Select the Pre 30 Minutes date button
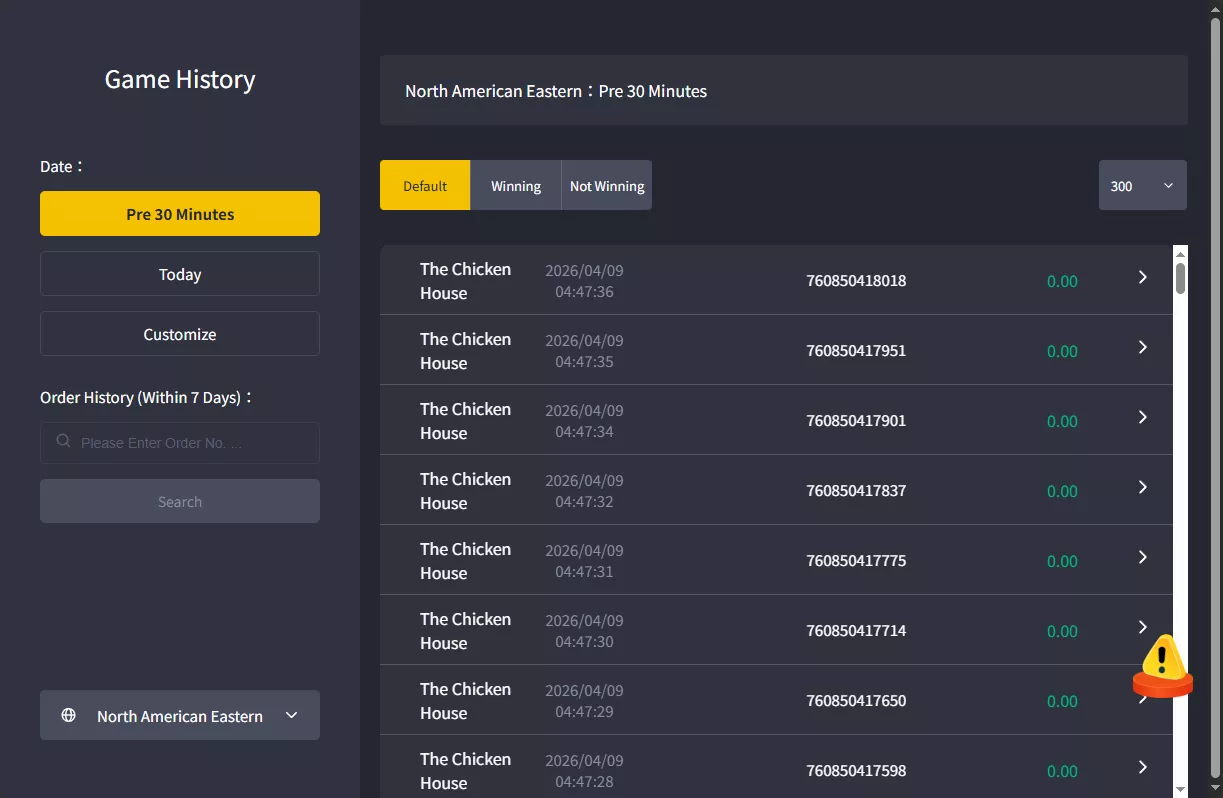1223x798 pixels. point(180,214)
